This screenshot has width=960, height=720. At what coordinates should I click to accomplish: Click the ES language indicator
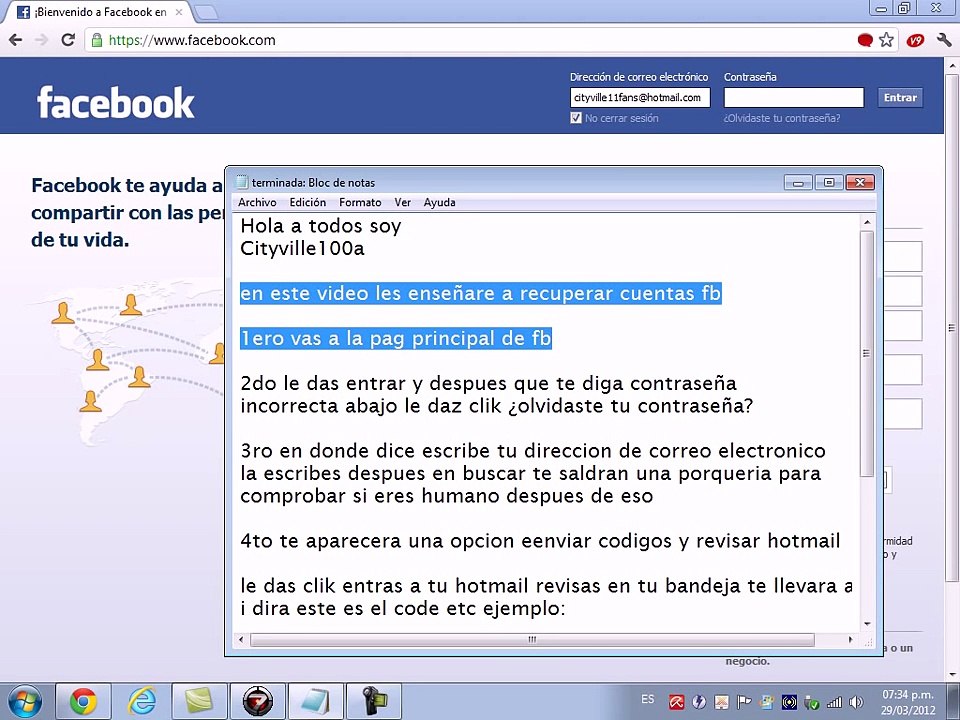(648, 699)
